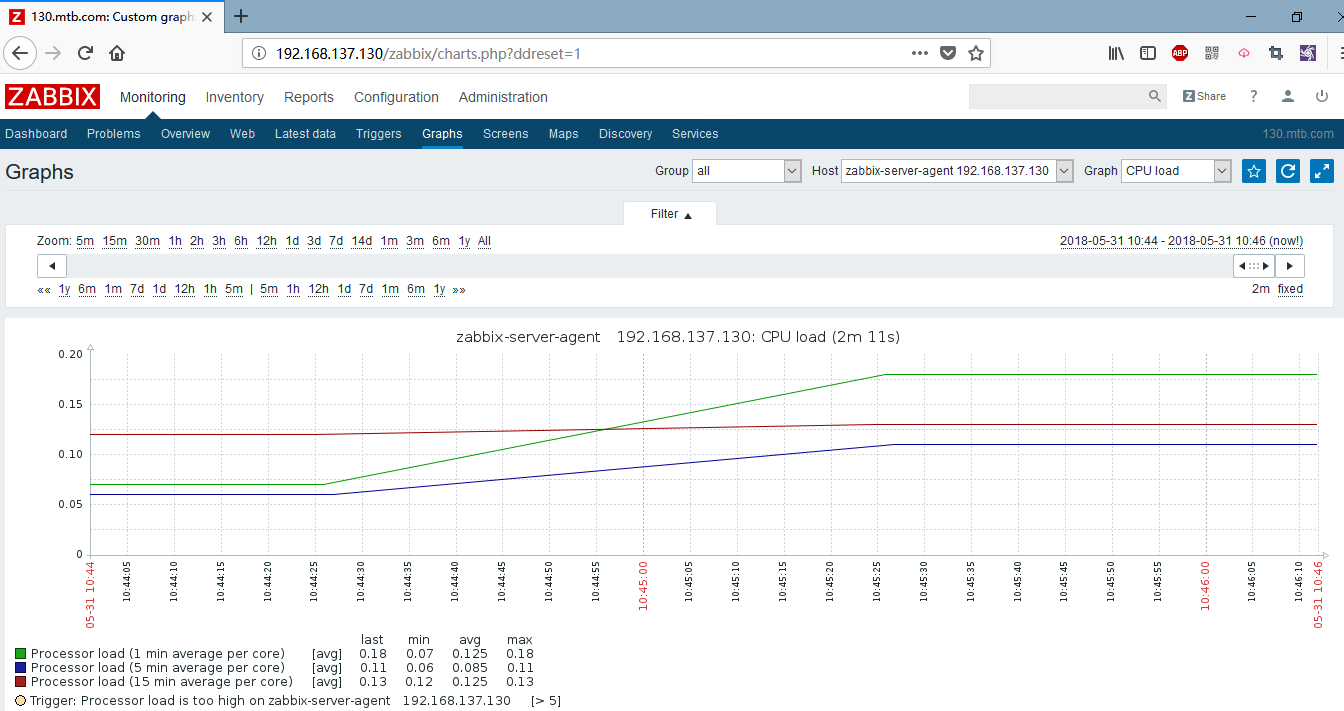Sign out with power icon
Screen dimensions: 1344x711
(x=1322, y=96)
